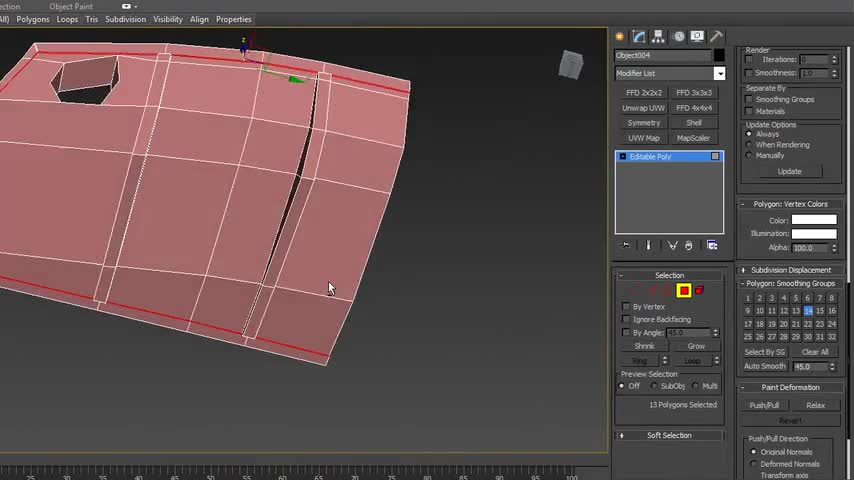This screenshot has width=854, height=480.
Task: Click the Pin Stack icon
Action: point(625,245)
